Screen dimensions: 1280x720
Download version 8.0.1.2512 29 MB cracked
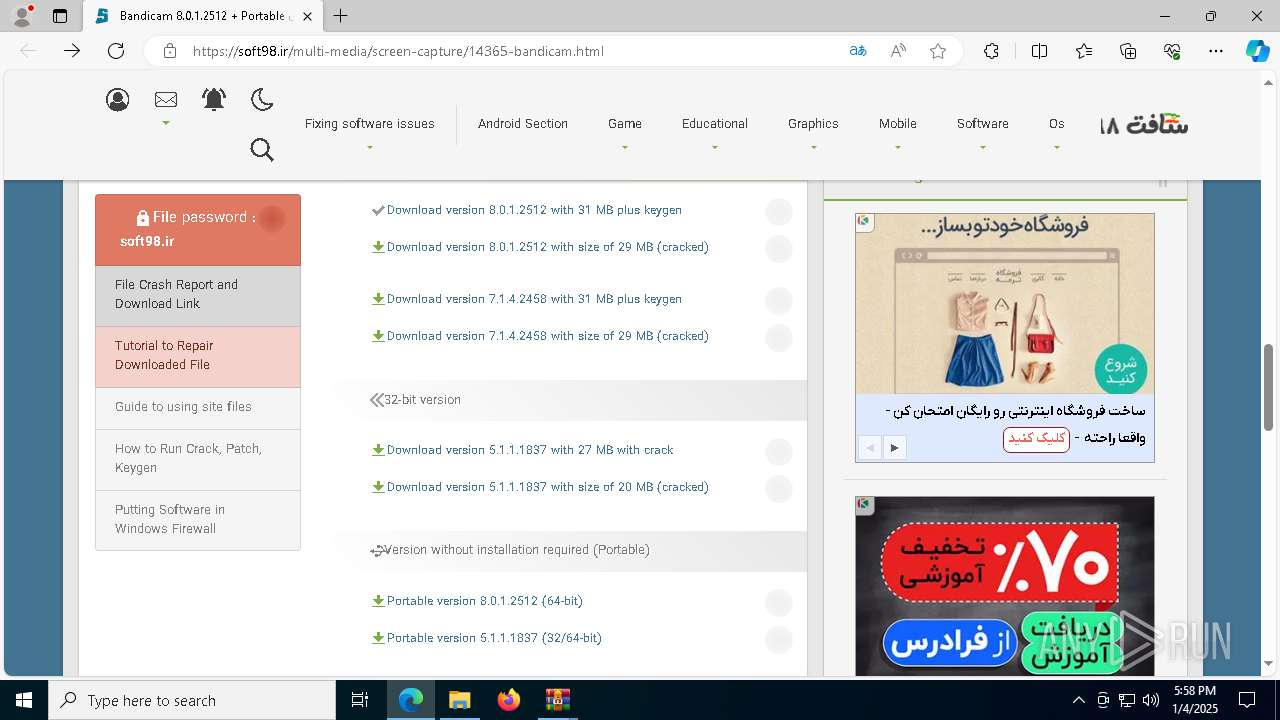547,247
